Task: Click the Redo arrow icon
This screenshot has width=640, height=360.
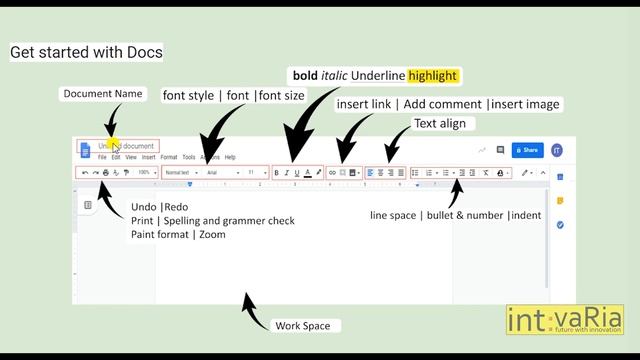Action: pyautogui.click(x=96, y=173)
